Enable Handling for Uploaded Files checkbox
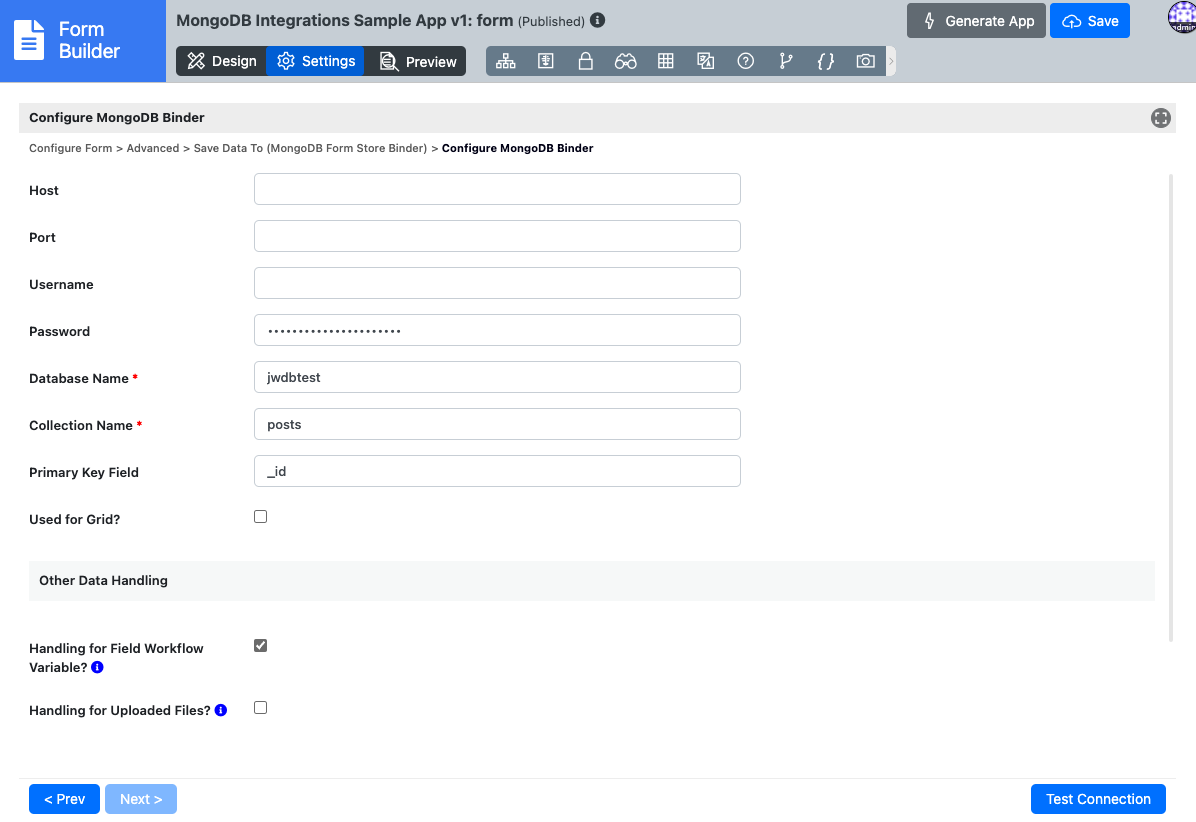This screenshot has height=822, width=1196. point(261,708)
